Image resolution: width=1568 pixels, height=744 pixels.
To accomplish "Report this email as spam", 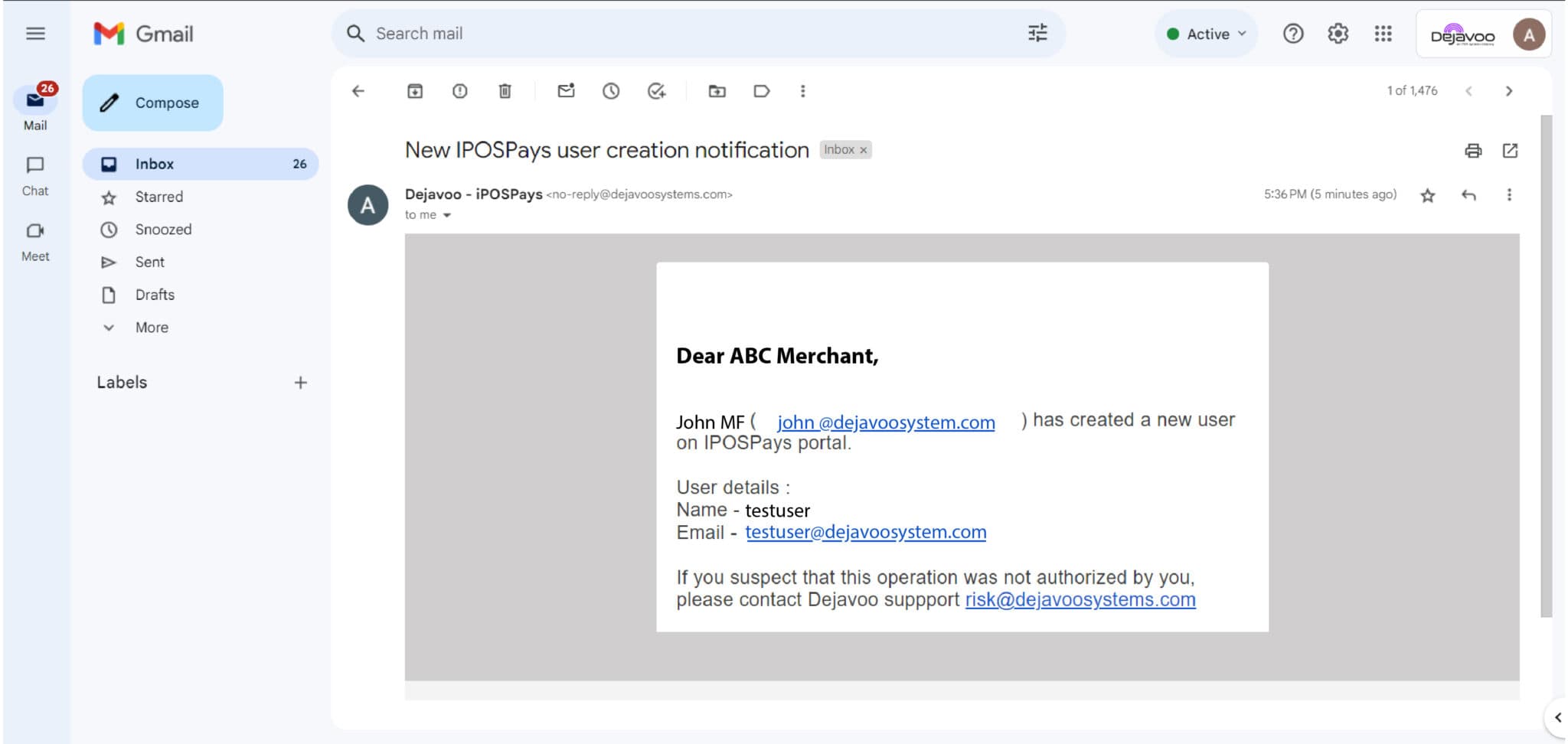I will coord(459,91).
